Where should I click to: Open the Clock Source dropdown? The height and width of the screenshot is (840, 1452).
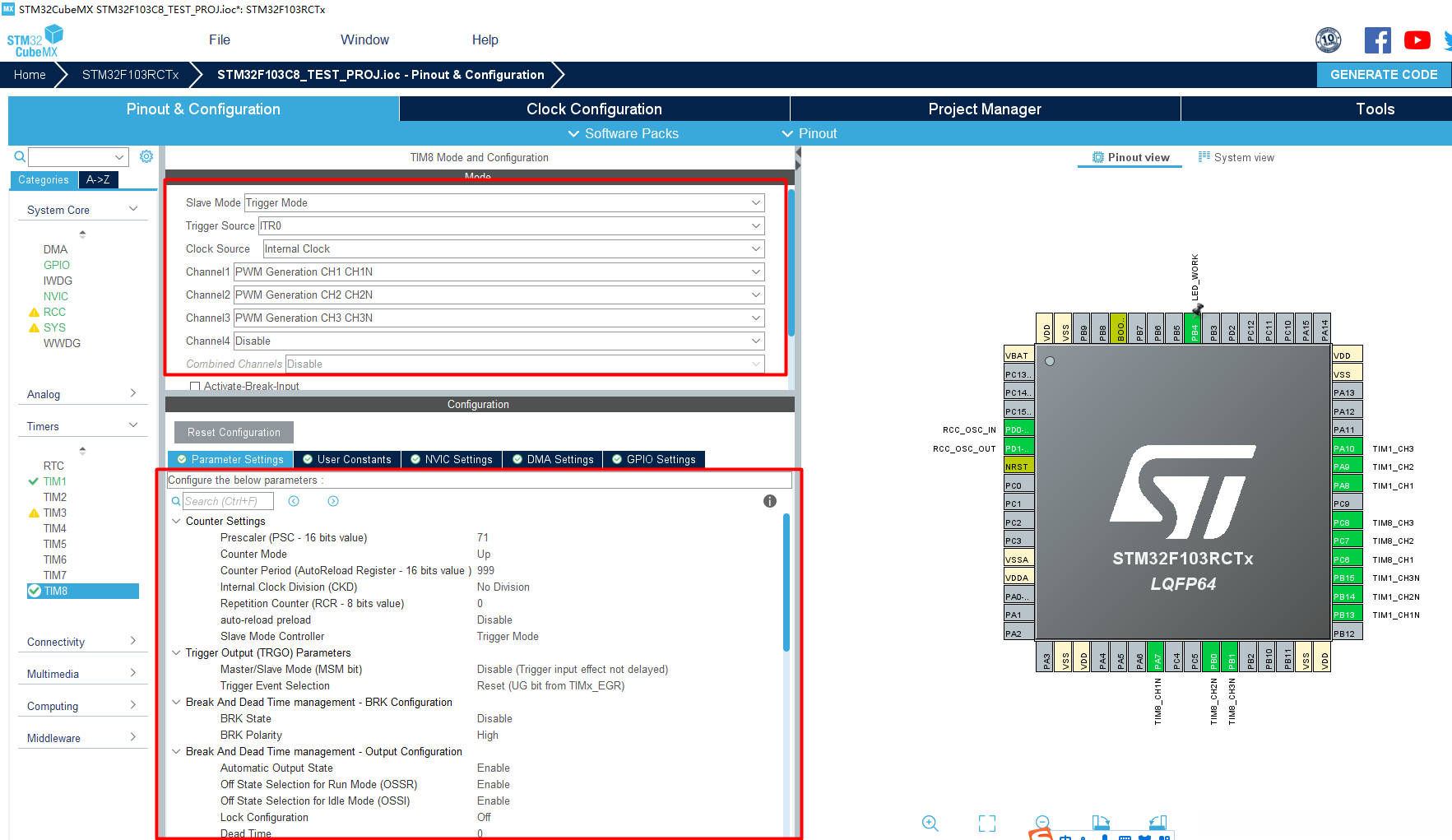click(513, 248)
